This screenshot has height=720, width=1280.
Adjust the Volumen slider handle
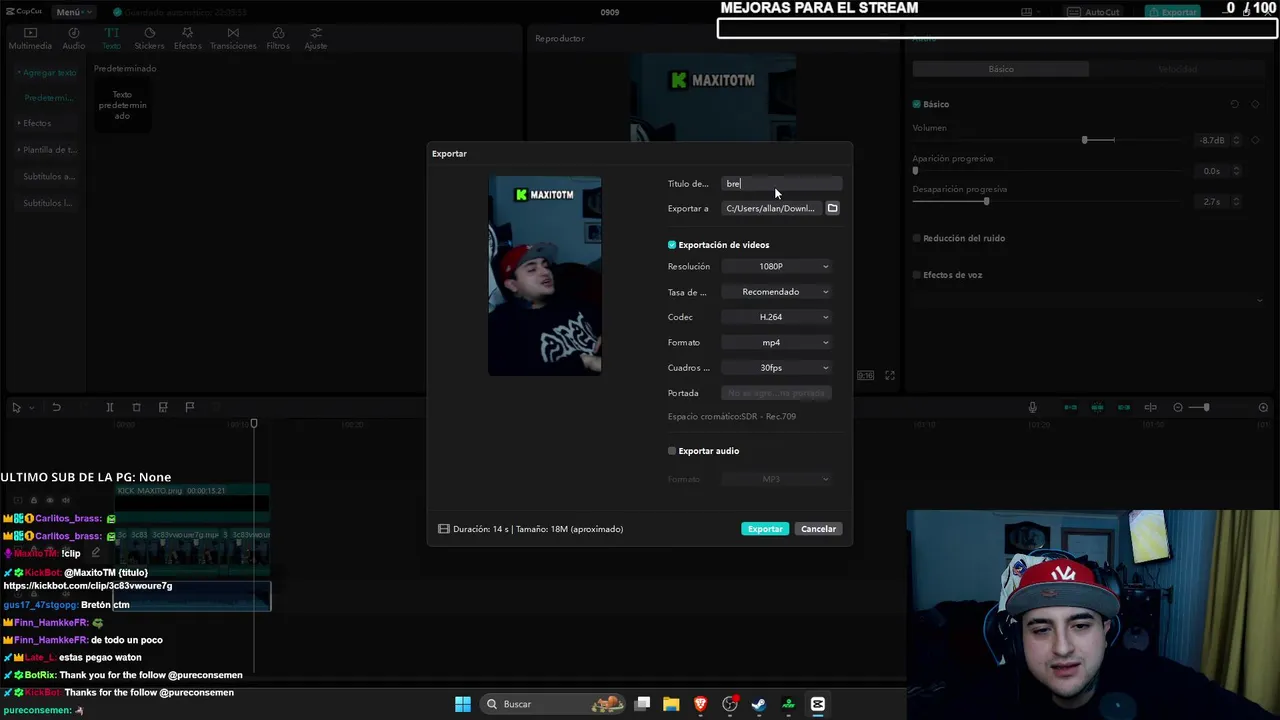[x=1084, y=140]
